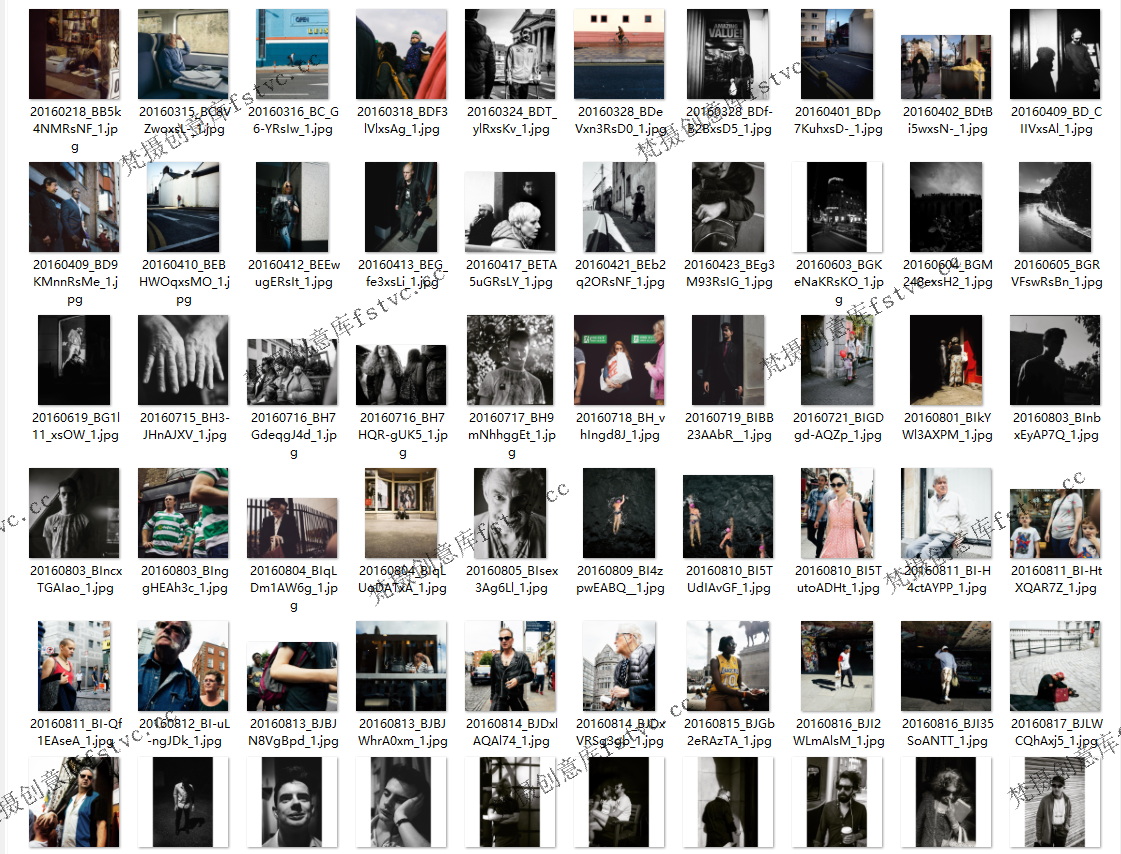Choose the 20160328_BDeVxn3RsD0_1.jpg cyclist photo
Screen dimensions: 1121x854
[620, 54]
